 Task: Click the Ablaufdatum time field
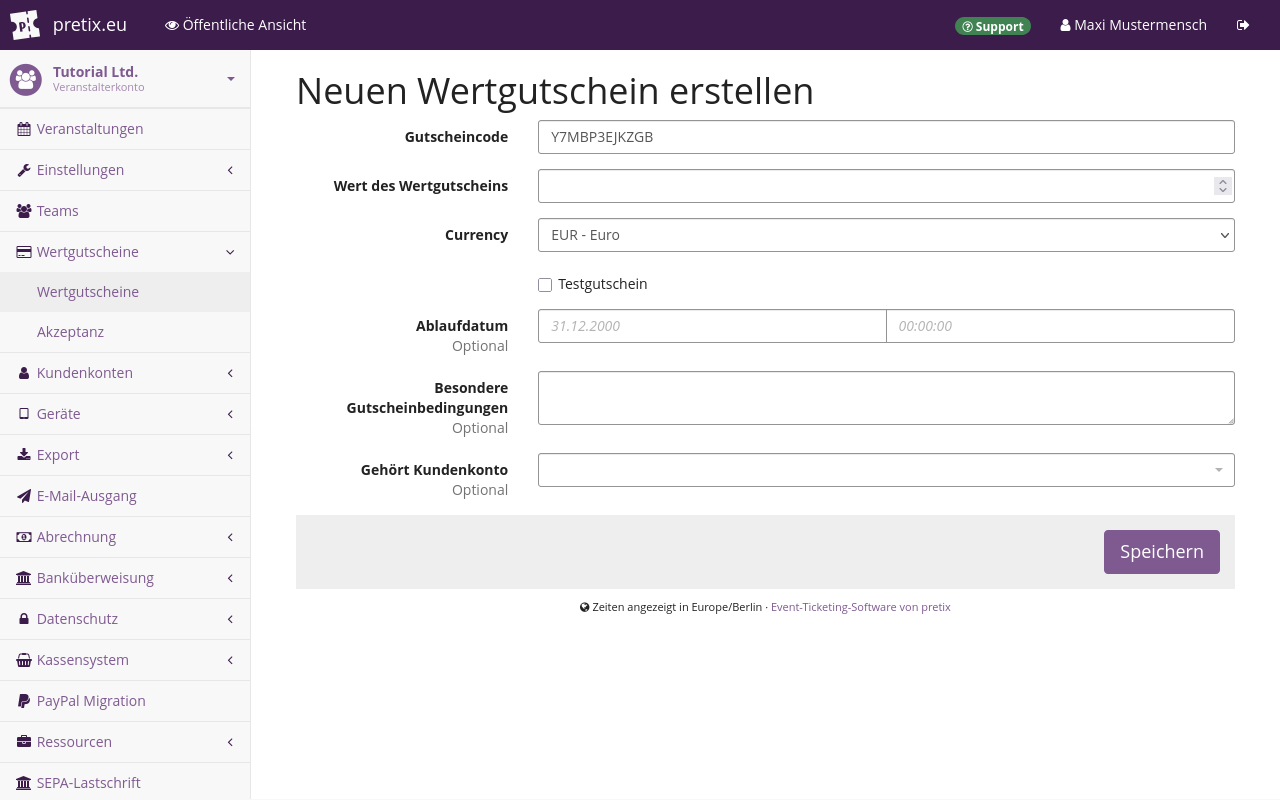pos(1060,326)
